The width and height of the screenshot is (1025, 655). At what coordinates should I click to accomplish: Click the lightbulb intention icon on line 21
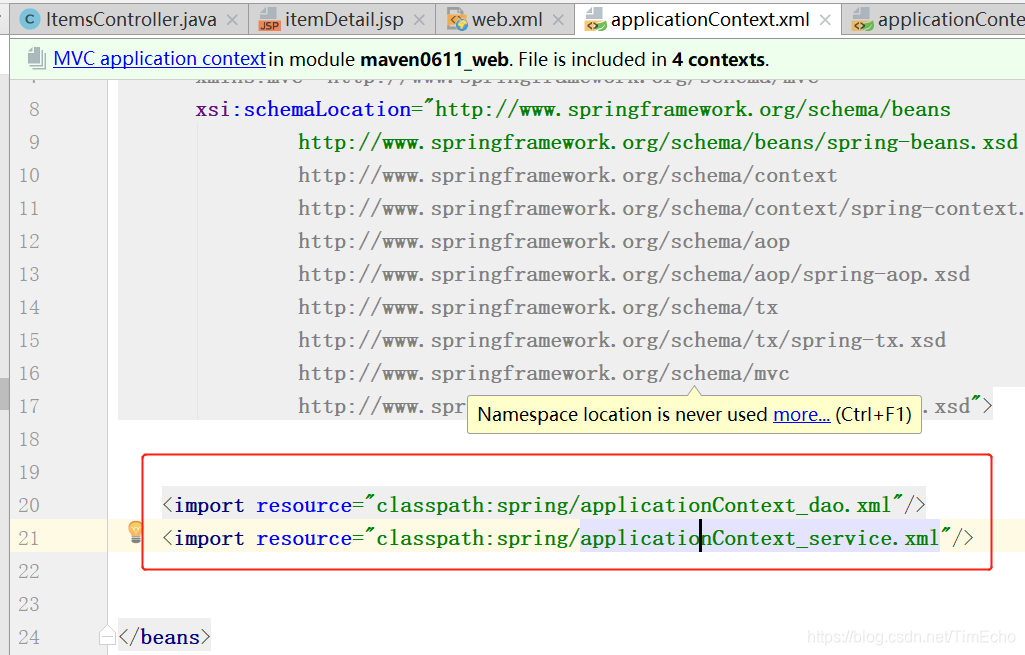[x=135, y=532]
